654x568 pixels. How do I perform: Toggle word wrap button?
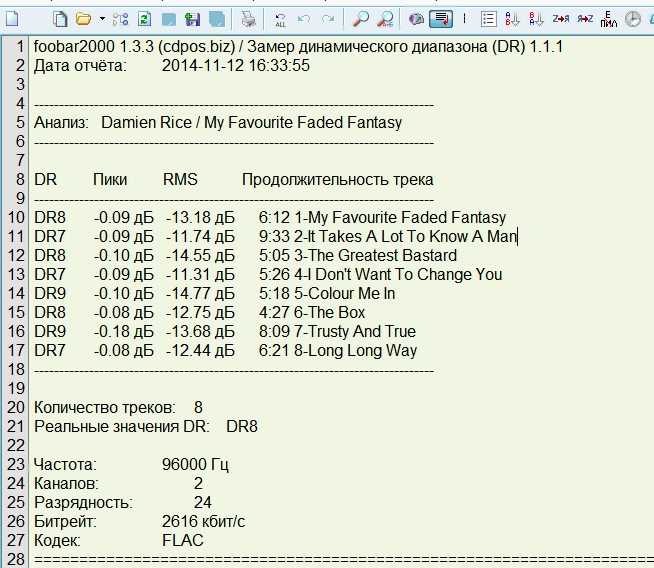[441, 19]
